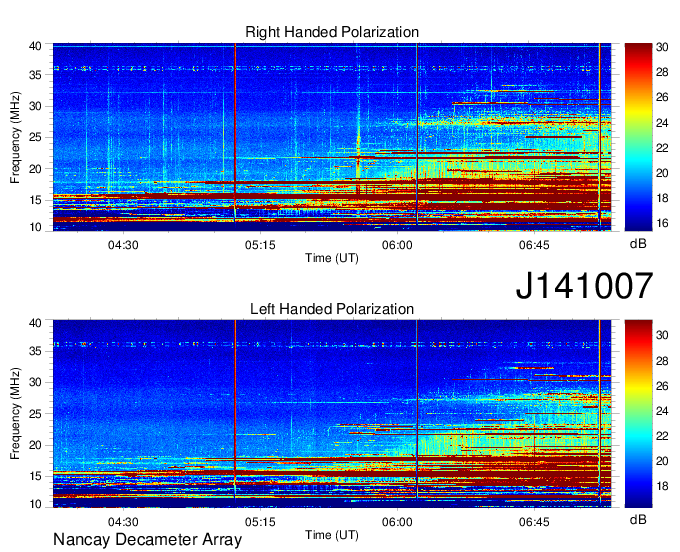Click inside the Left Handed Polarization spectrogram
The image size is (680, 552).
[x=332, y=414]
